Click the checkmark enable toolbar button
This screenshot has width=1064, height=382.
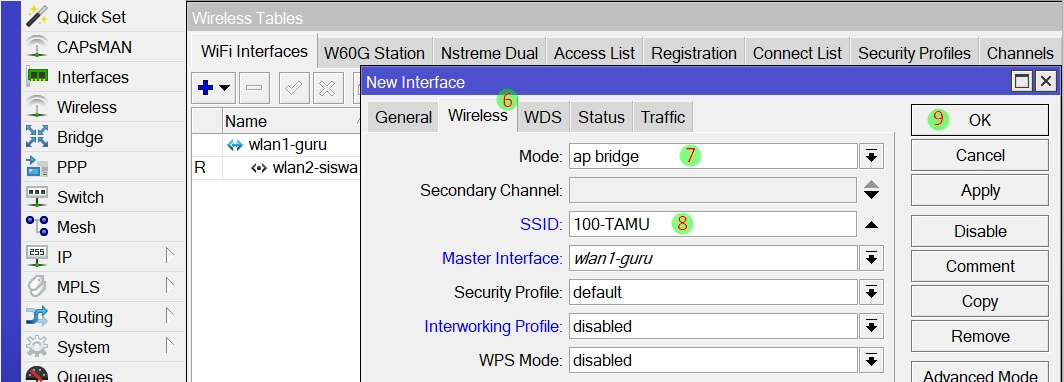click(294, 88)
